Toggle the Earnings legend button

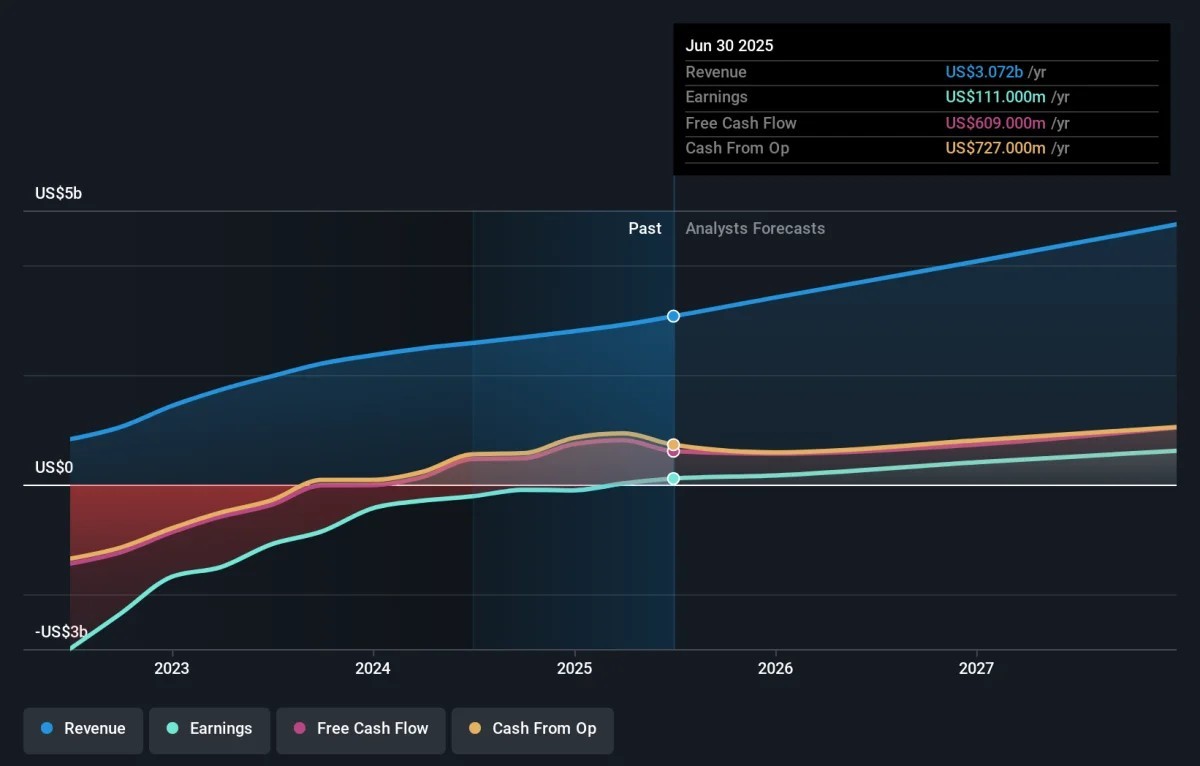(209, 730)
